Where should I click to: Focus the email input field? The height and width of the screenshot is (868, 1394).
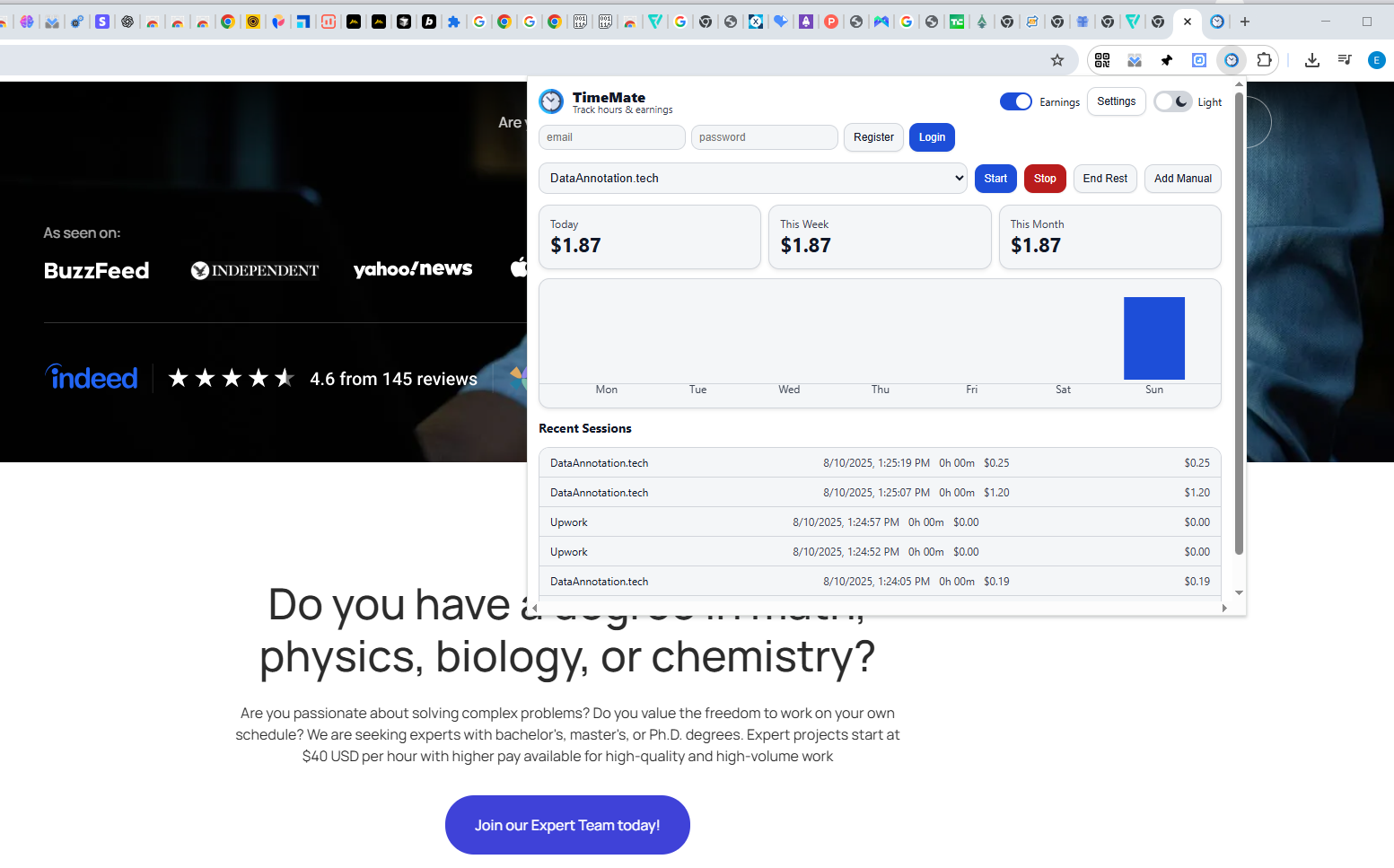[x=612, y=137]
